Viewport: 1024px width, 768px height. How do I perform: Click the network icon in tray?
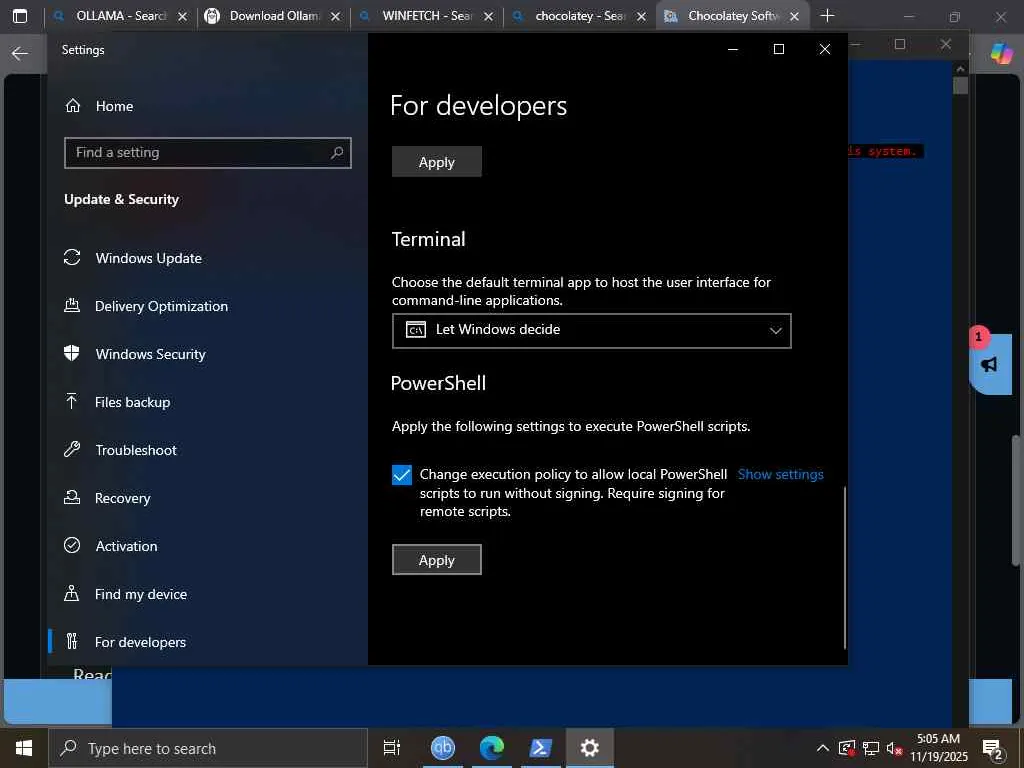coord(871,748)
